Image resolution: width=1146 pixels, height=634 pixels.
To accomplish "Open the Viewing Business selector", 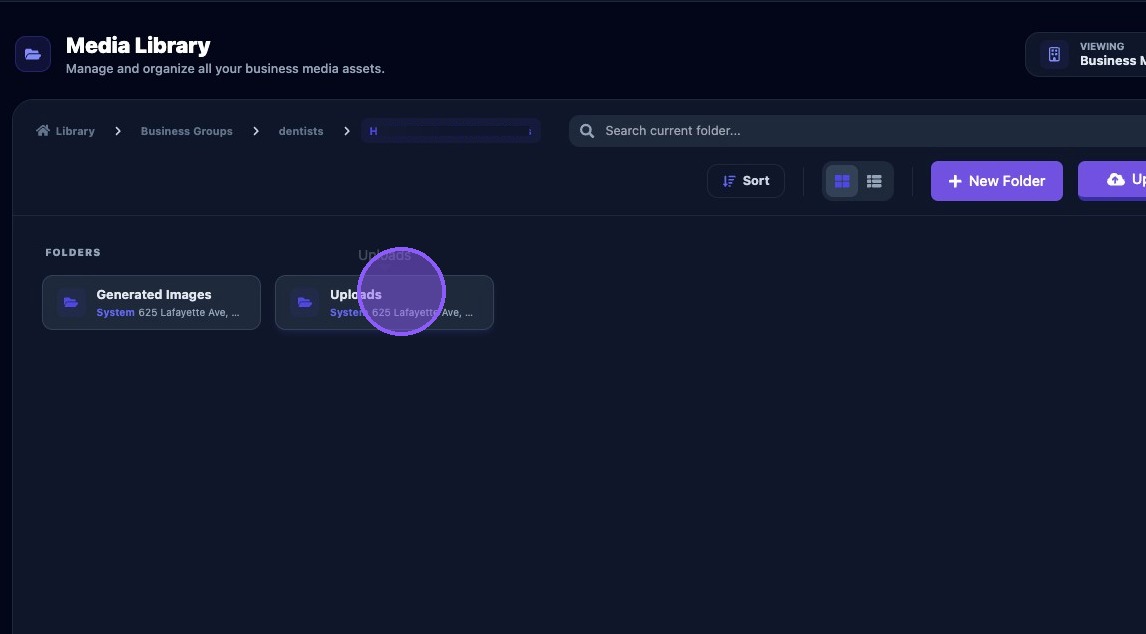I will 1085,54.
